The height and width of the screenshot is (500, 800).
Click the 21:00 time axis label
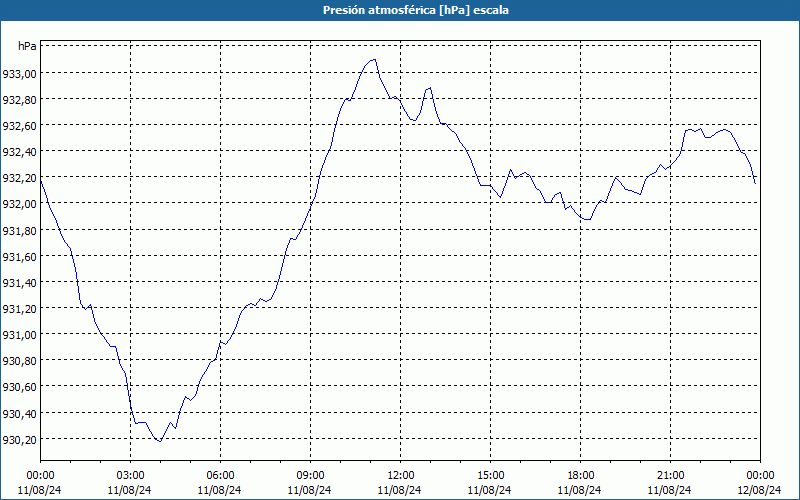pyautogui.click(x=670, y=475)
